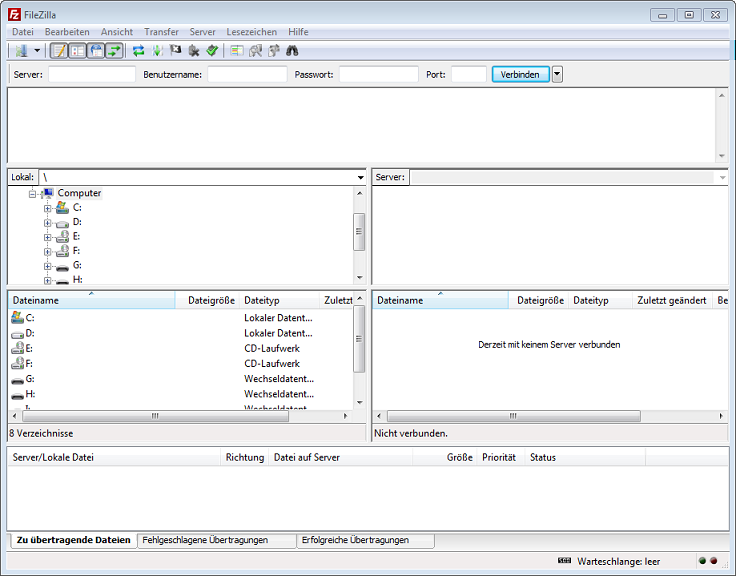
Task: Open the Lesezeichen menu
Action: [x=252, y=32]
